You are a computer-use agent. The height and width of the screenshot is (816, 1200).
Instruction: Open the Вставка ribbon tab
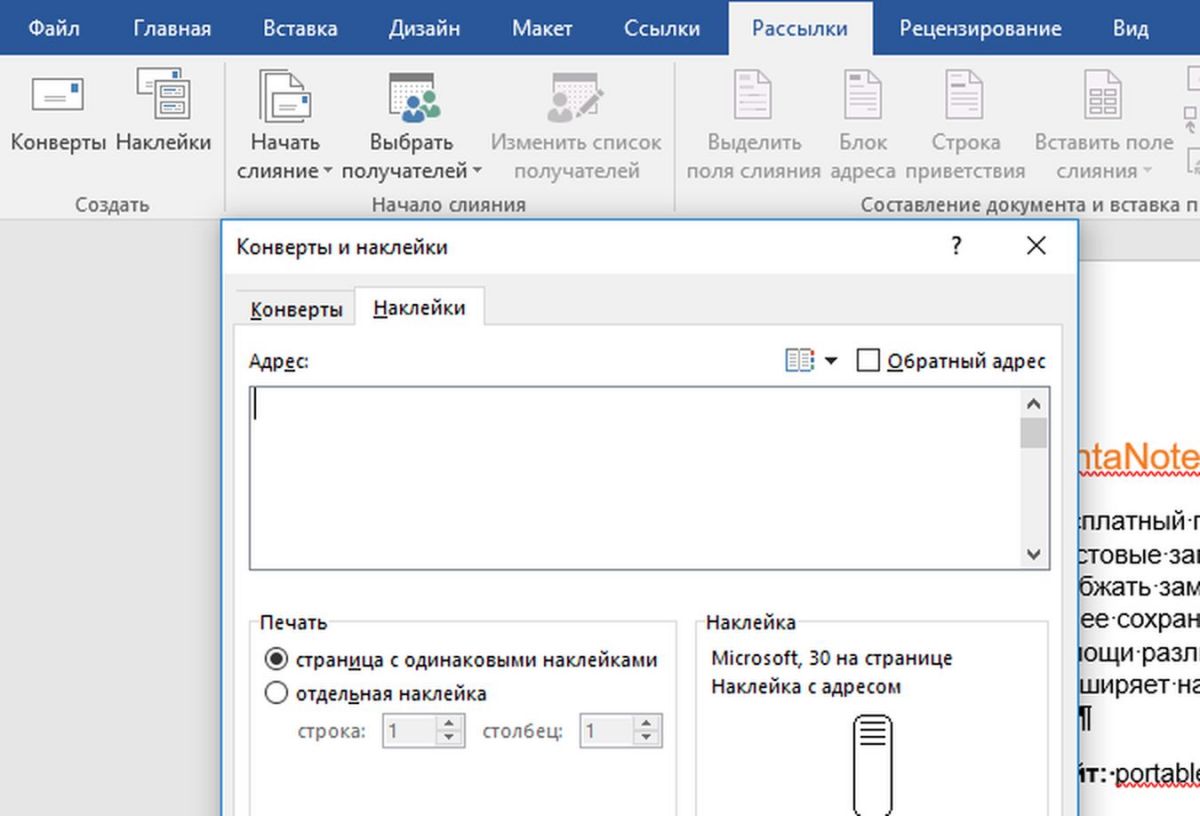[300, 28]
